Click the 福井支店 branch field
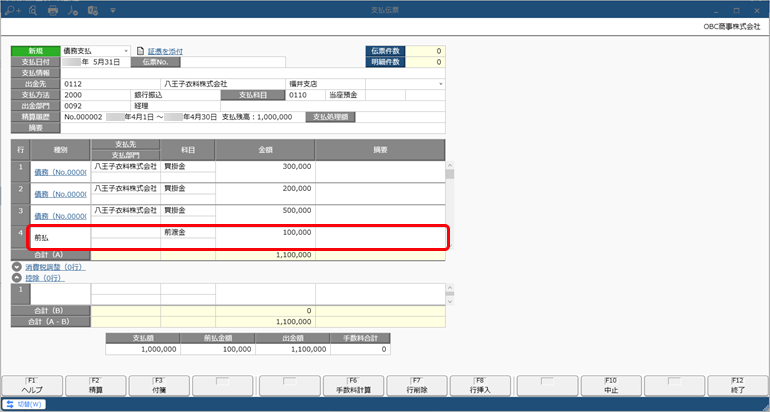 click(325, 84)
